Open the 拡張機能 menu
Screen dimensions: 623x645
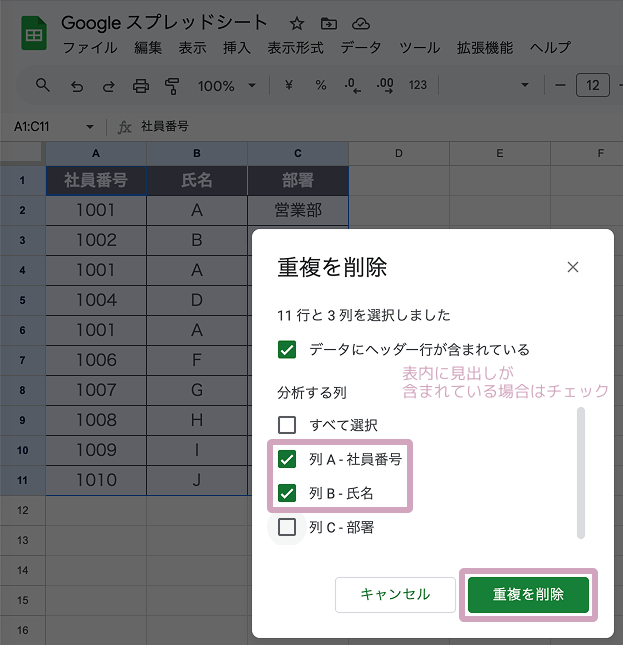pyautogui.click(x=485, y=48)
